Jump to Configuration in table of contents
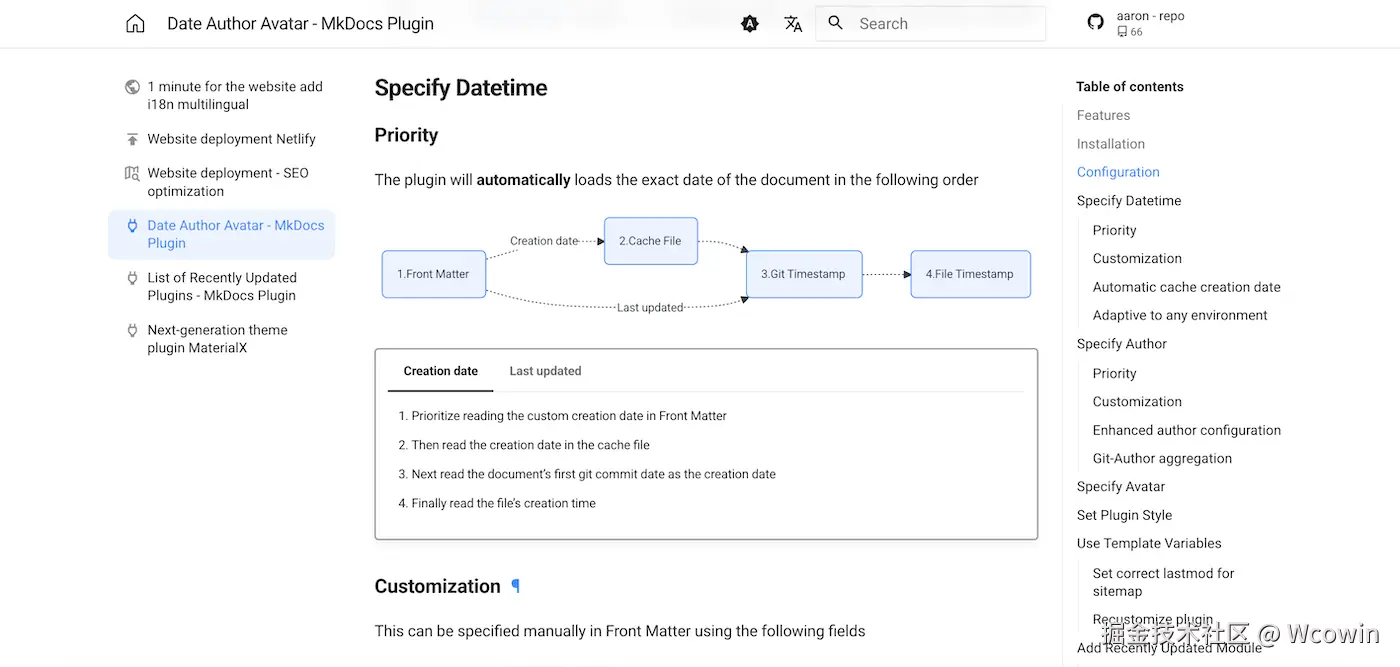The width and height of the screenshot is (1400, 667). click(1118, 172)
